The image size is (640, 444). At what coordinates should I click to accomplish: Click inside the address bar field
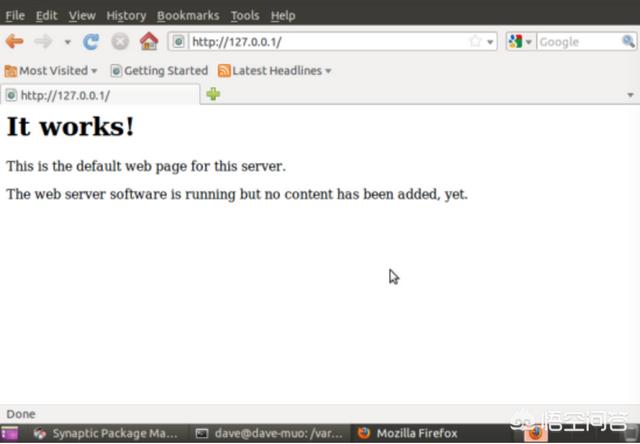click(x=320, y=42)
